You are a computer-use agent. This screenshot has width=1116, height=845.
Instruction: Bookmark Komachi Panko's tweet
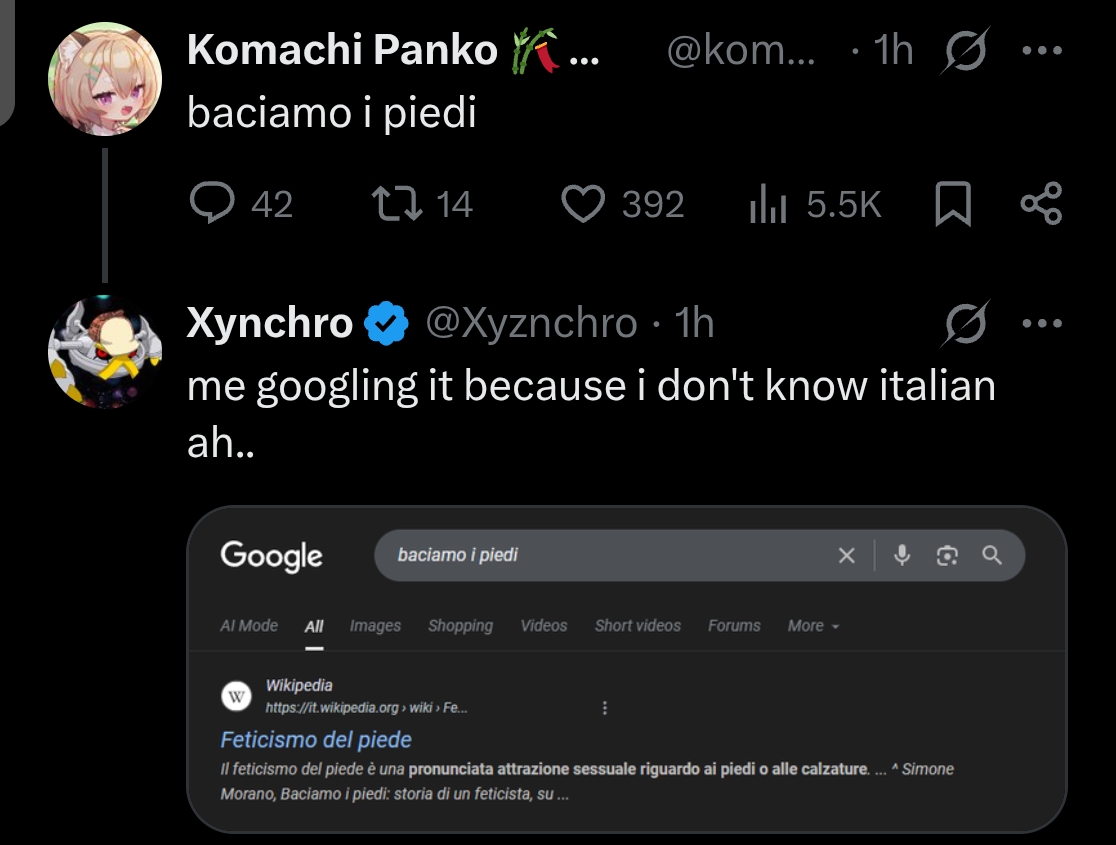point(952,204)
